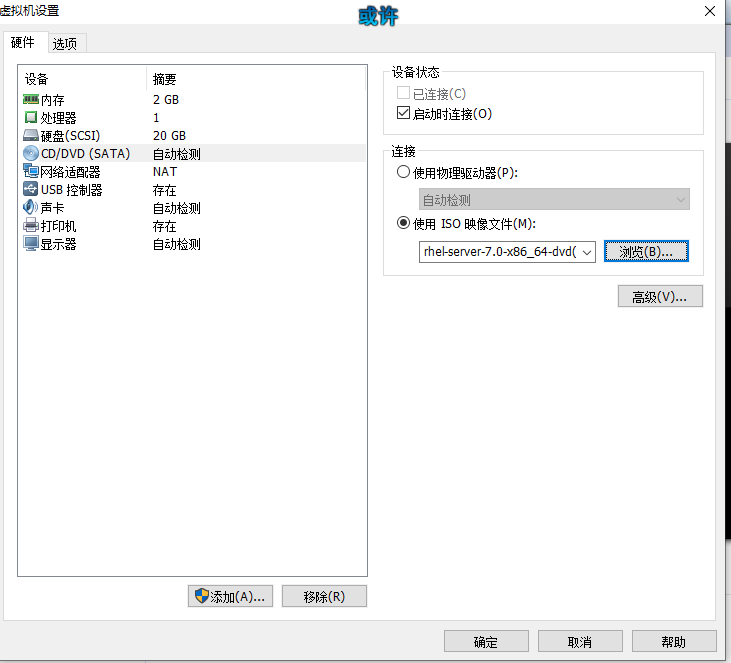Select the network adapter (网络适配器) icon
The height and width of the screenshot is (663, 731).
(31, 171)
